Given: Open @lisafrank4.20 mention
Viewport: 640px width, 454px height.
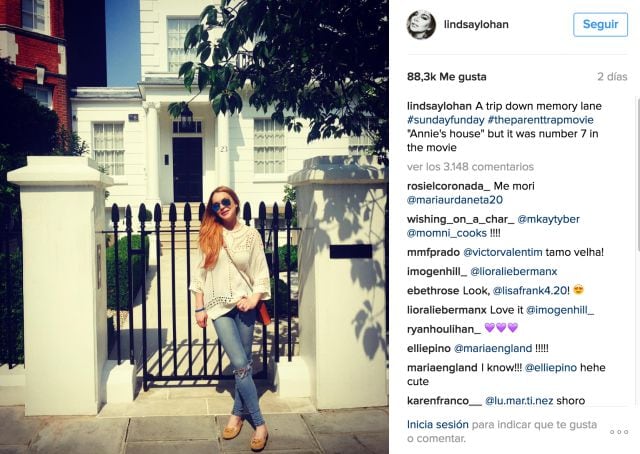Looking at the screenshot, I should [530, 291].
